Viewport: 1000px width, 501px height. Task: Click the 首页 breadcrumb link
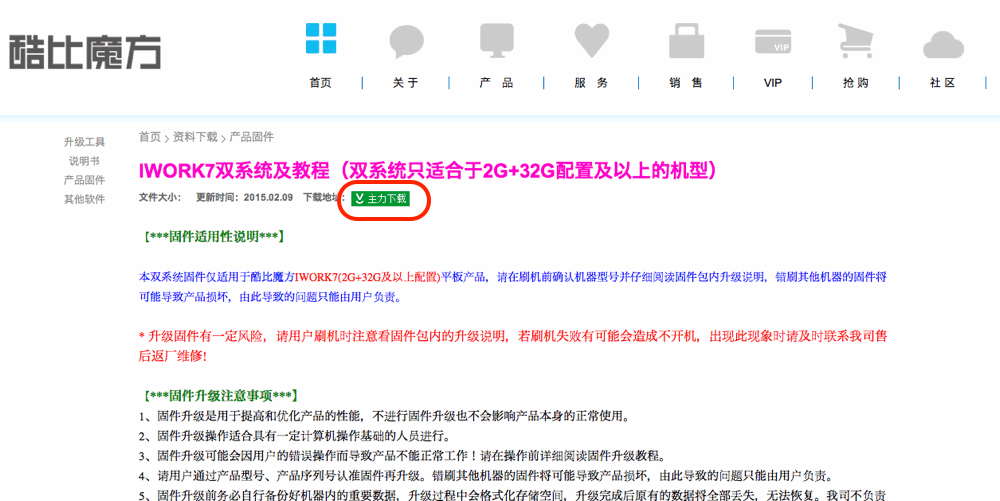(149, 137)
